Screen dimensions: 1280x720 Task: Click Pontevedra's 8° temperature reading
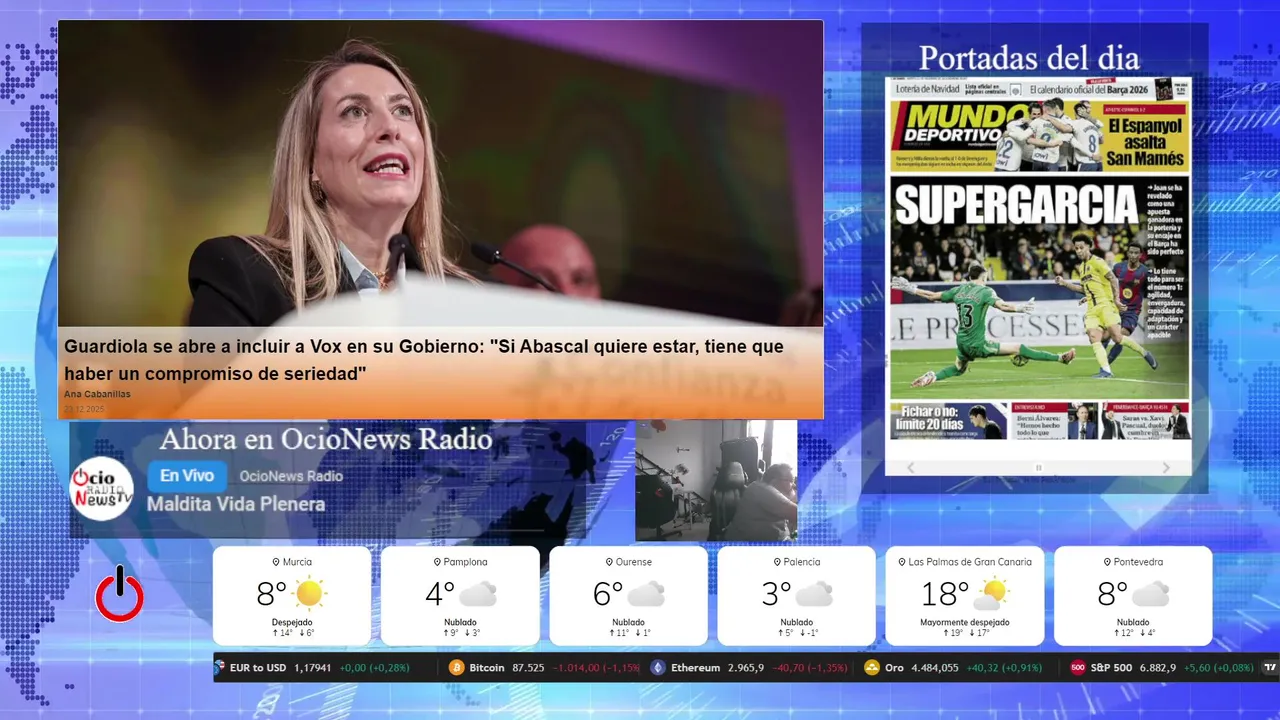[1112, 594]
